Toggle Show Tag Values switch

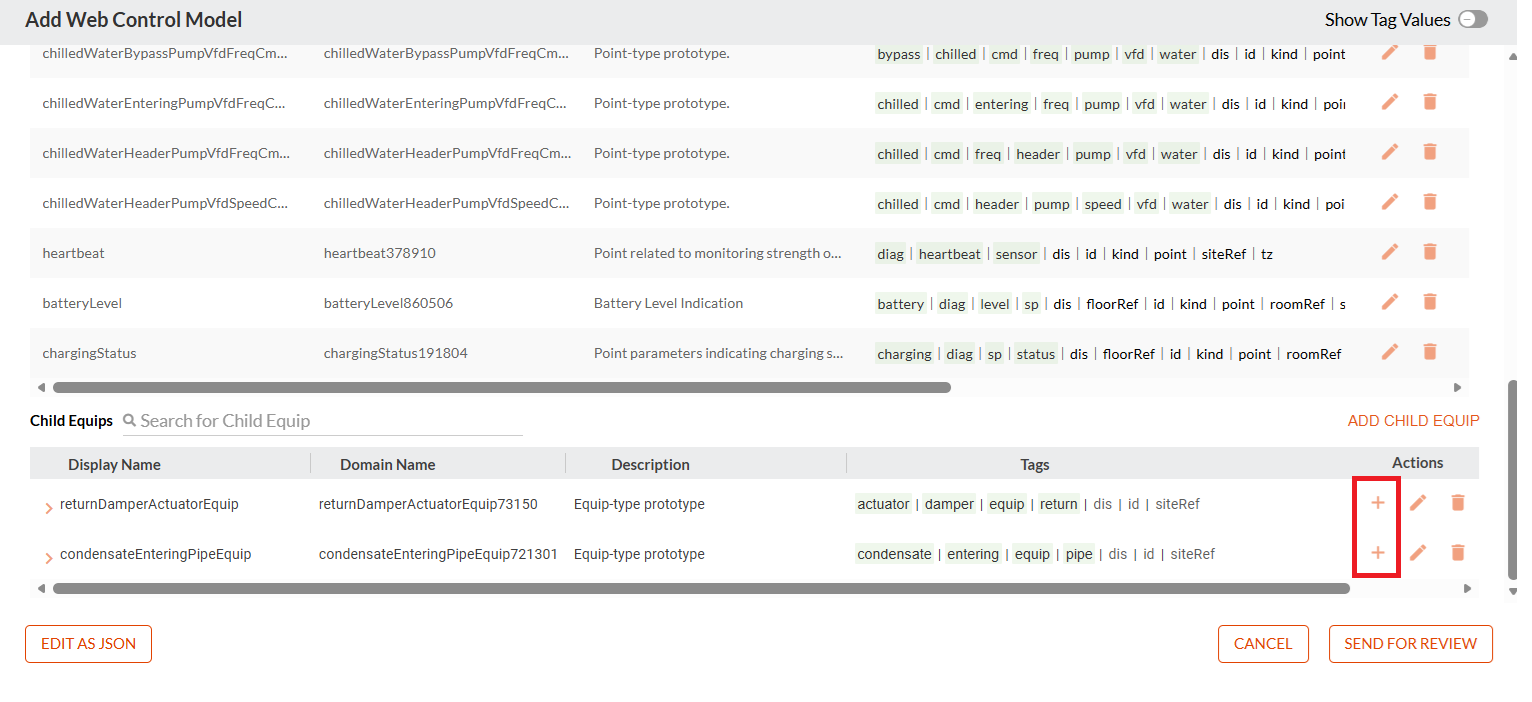tap(1473, 19)
